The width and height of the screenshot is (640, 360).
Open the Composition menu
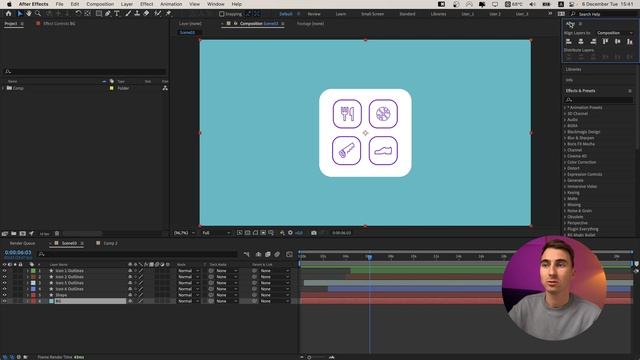pos(100,4)
